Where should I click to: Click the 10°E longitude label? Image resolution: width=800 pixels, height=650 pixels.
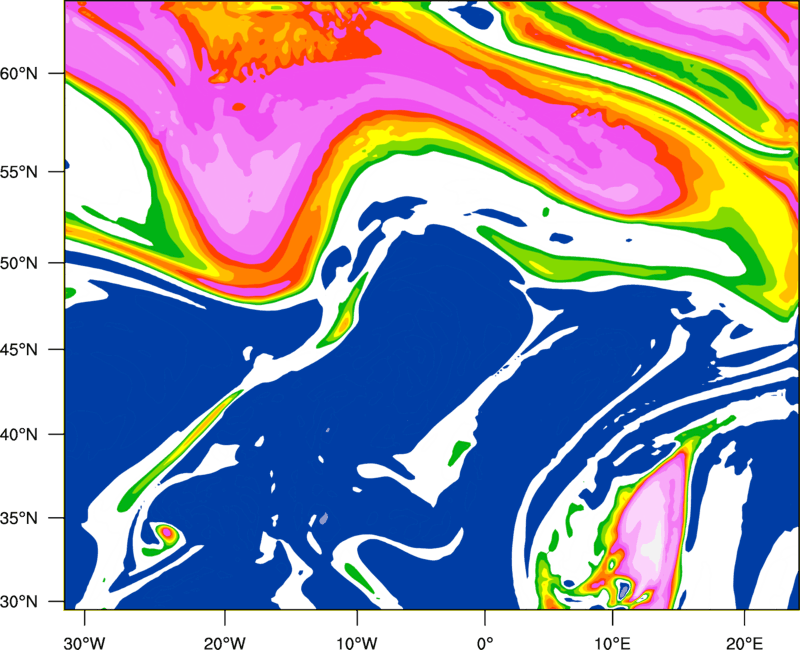pos(612,643)
